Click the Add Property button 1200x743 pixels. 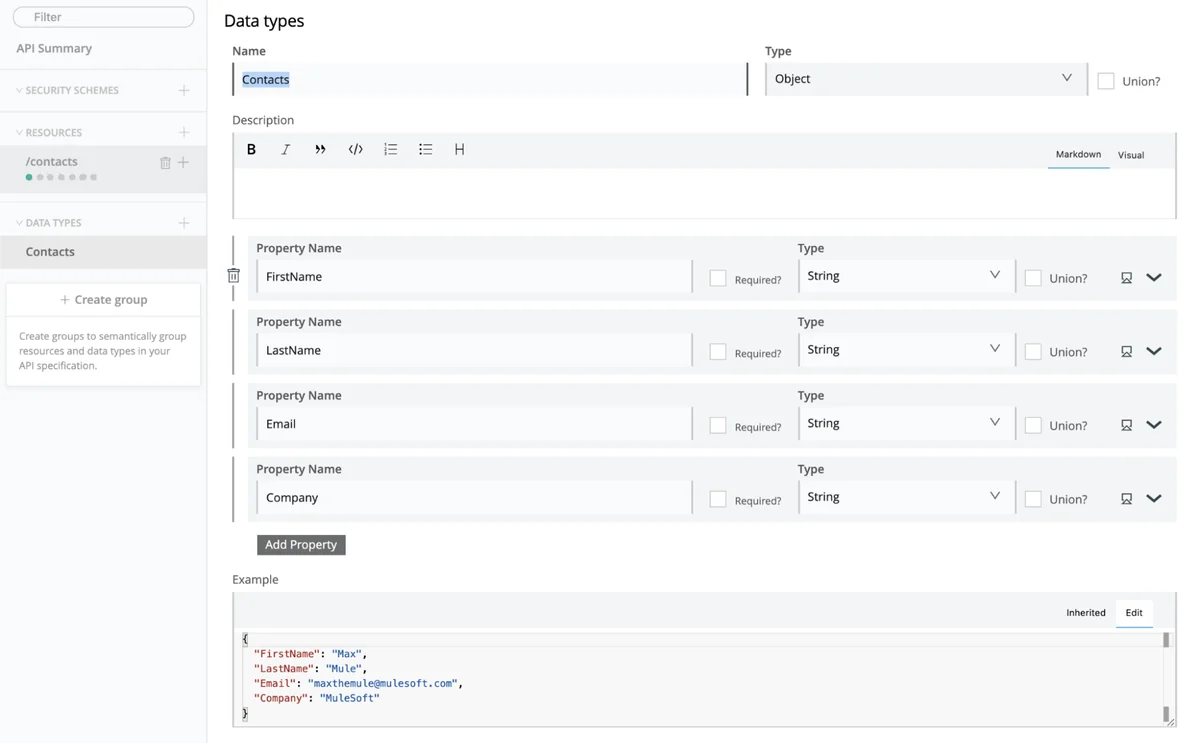(301, 545)
